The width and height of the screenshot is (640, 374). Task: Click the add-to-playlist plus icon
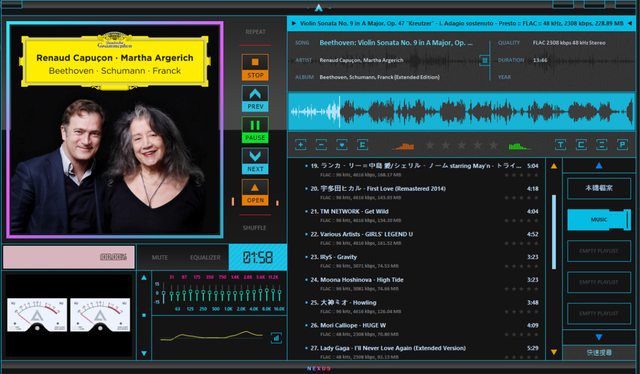301,145
